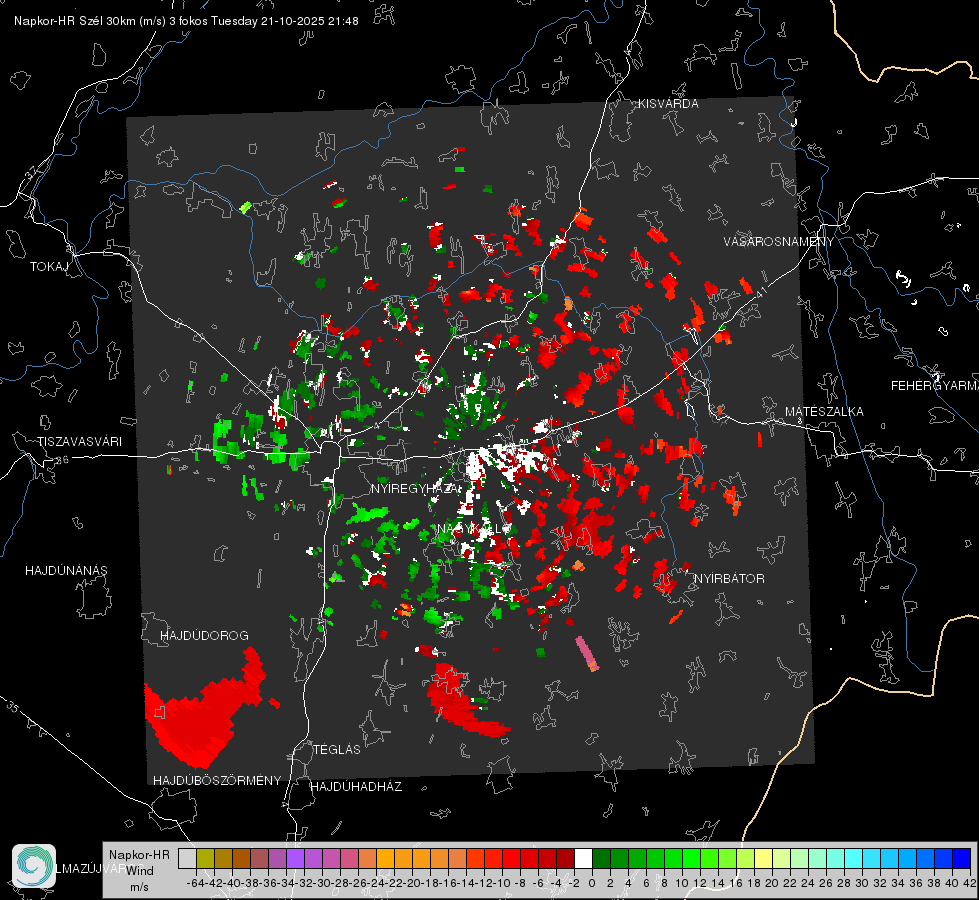Click the white zero-velocity swatch in the legend
This screenshot has height=900, width=979.
583,858
